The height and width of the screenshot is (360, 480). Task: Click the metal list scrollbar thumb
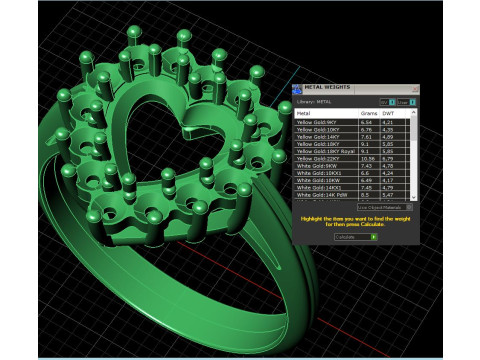414,128
